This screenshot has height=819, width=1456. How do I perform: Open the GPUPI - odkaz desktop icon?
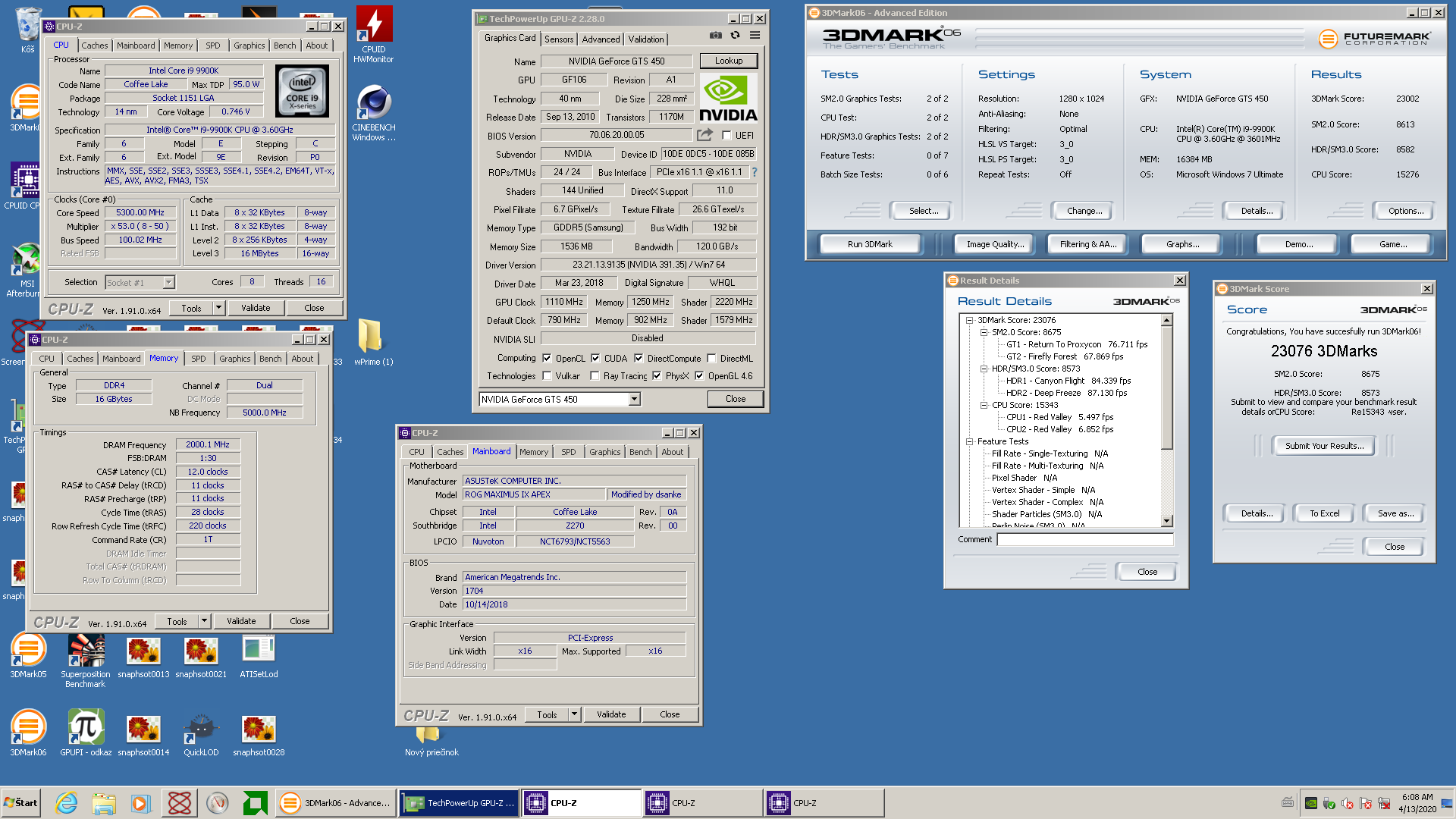[86, 733]
